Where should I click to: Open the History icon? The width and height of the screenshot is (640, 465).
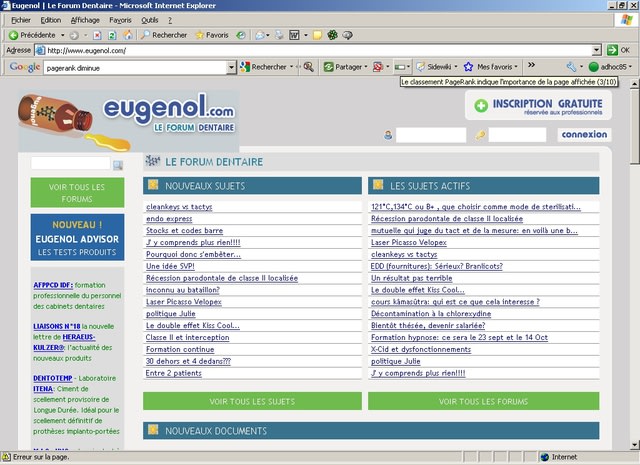(241, 36)
